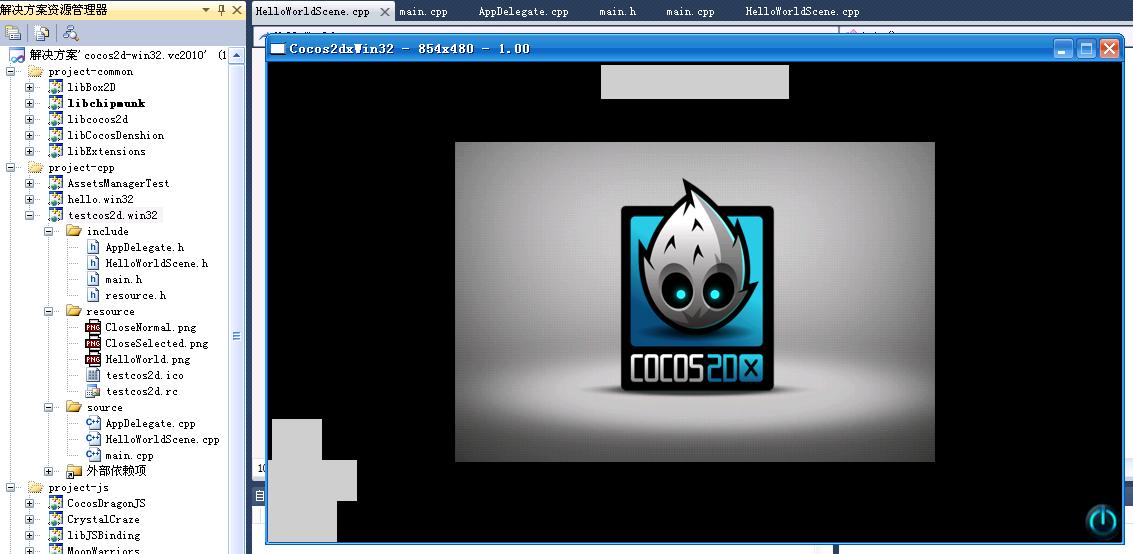Expand the 外部依赖项 node
The height and width of the screenshot is (554, 1133).
coord(48,472)
